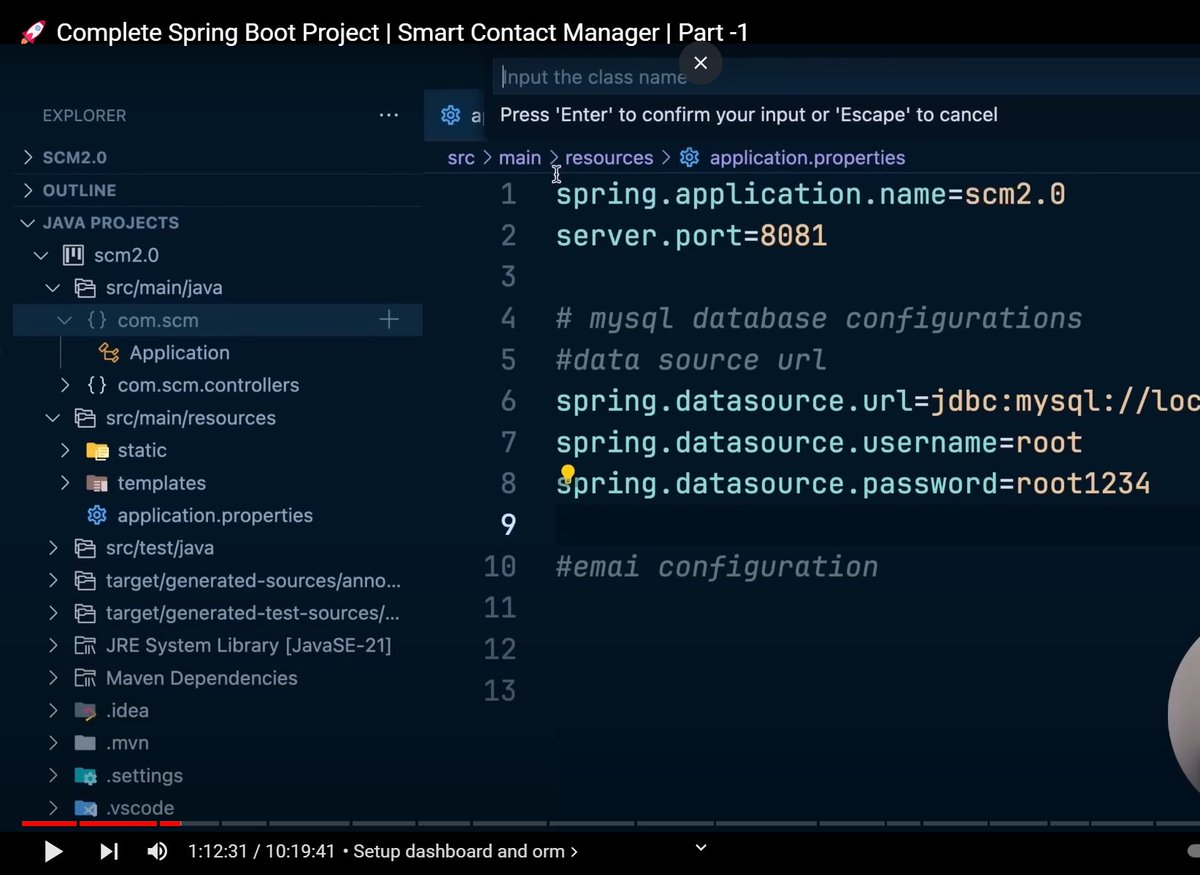The image size is (1200, 875).
Task: Click line 1 spring.application.name text
Action: [x=810, y=194]
